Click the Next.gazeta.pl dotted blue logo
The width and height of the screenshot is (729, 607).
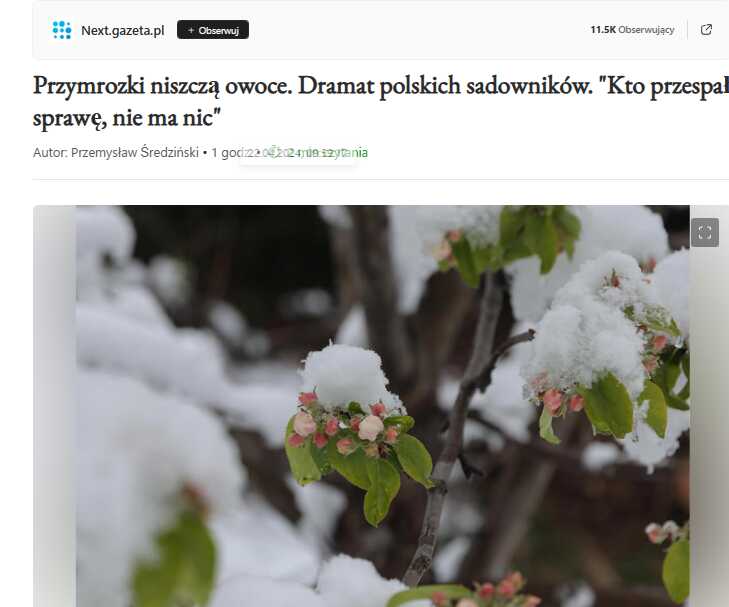[x=62, y=30]
